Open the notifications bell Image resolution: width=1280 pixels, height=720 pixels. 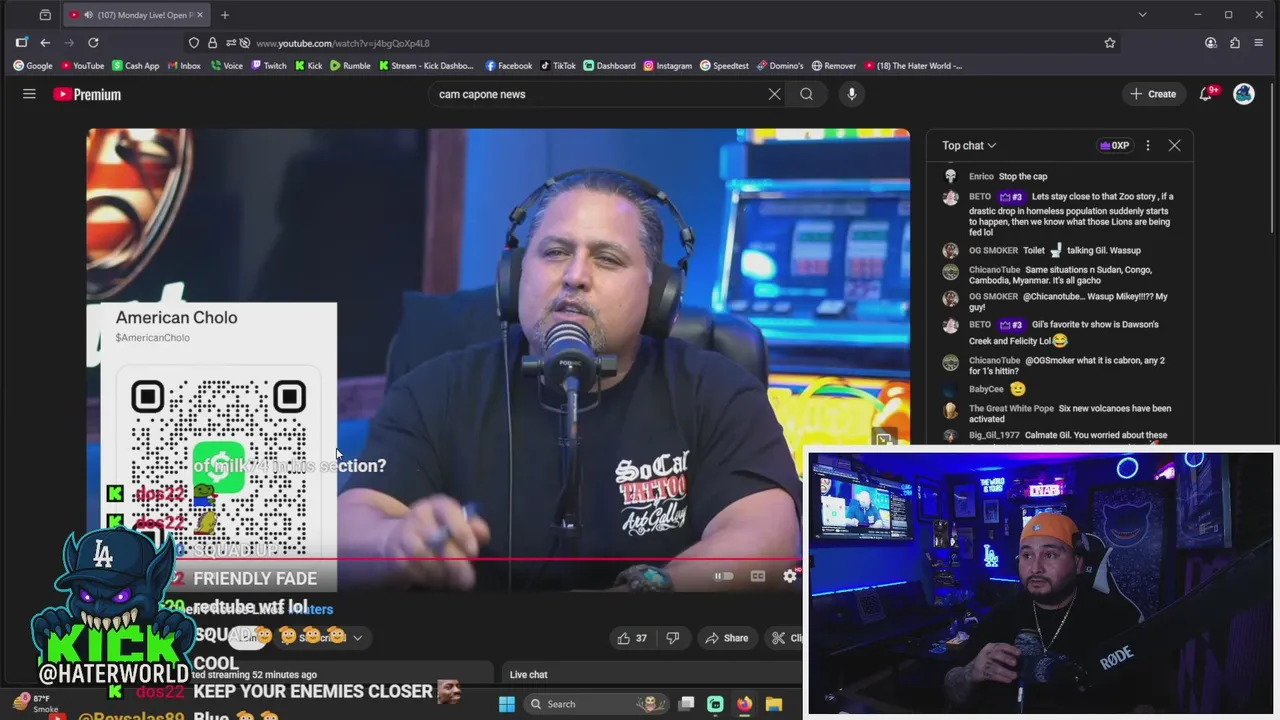pos(1207,94)
